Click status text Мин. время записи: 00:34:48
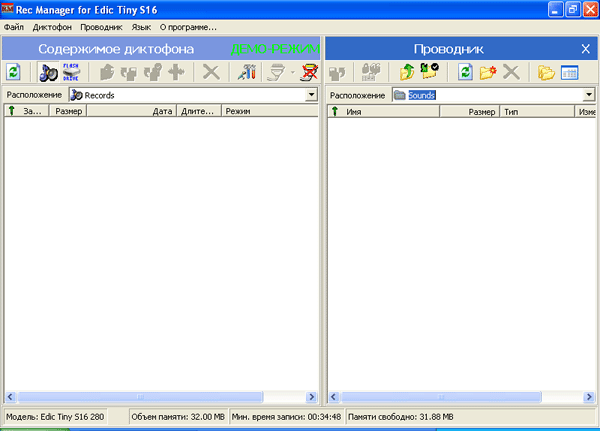This screenshot has height=431, width=600. tap(286, 417)
